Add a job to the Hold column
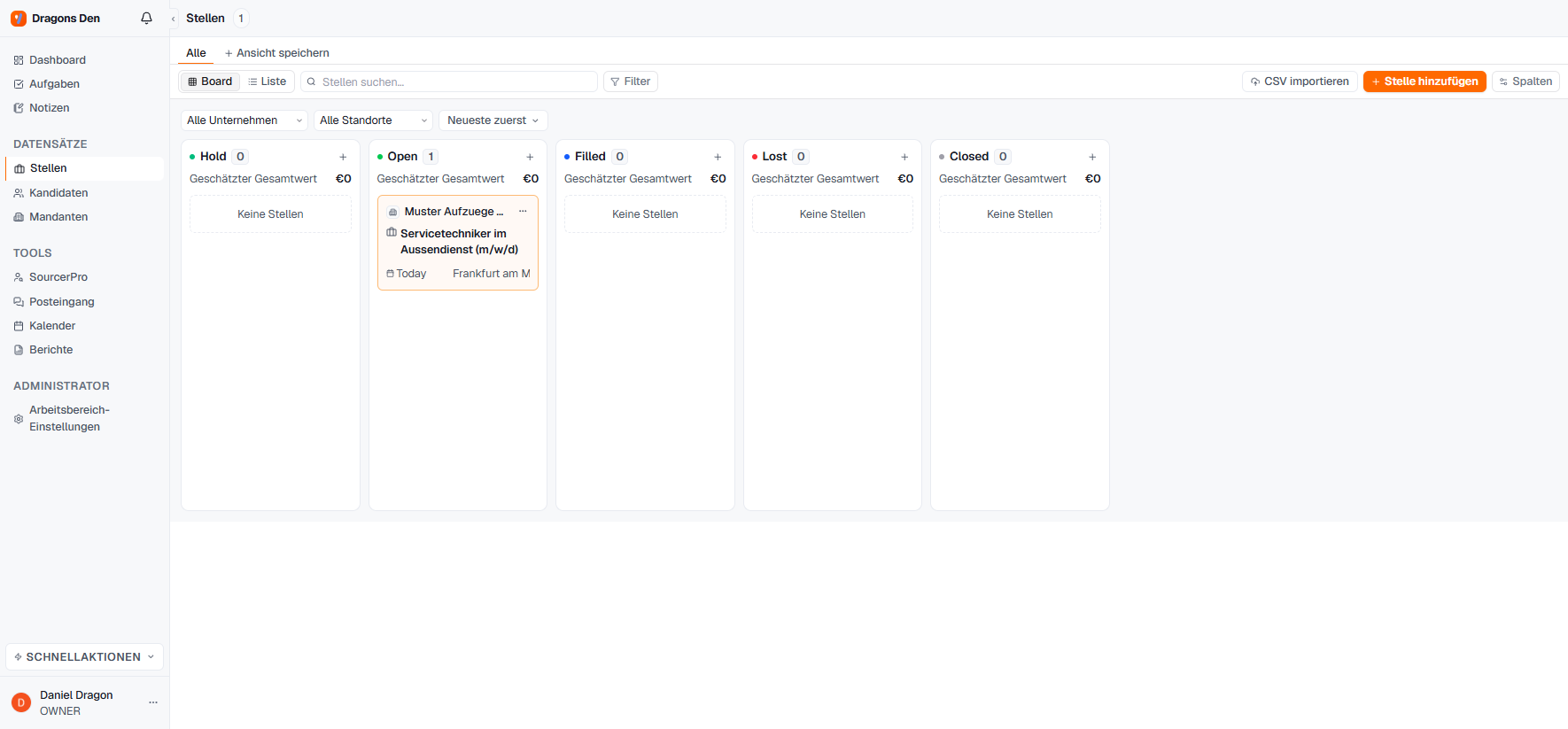Screen dimensions: 1568x729 click(x=343, y=157)
